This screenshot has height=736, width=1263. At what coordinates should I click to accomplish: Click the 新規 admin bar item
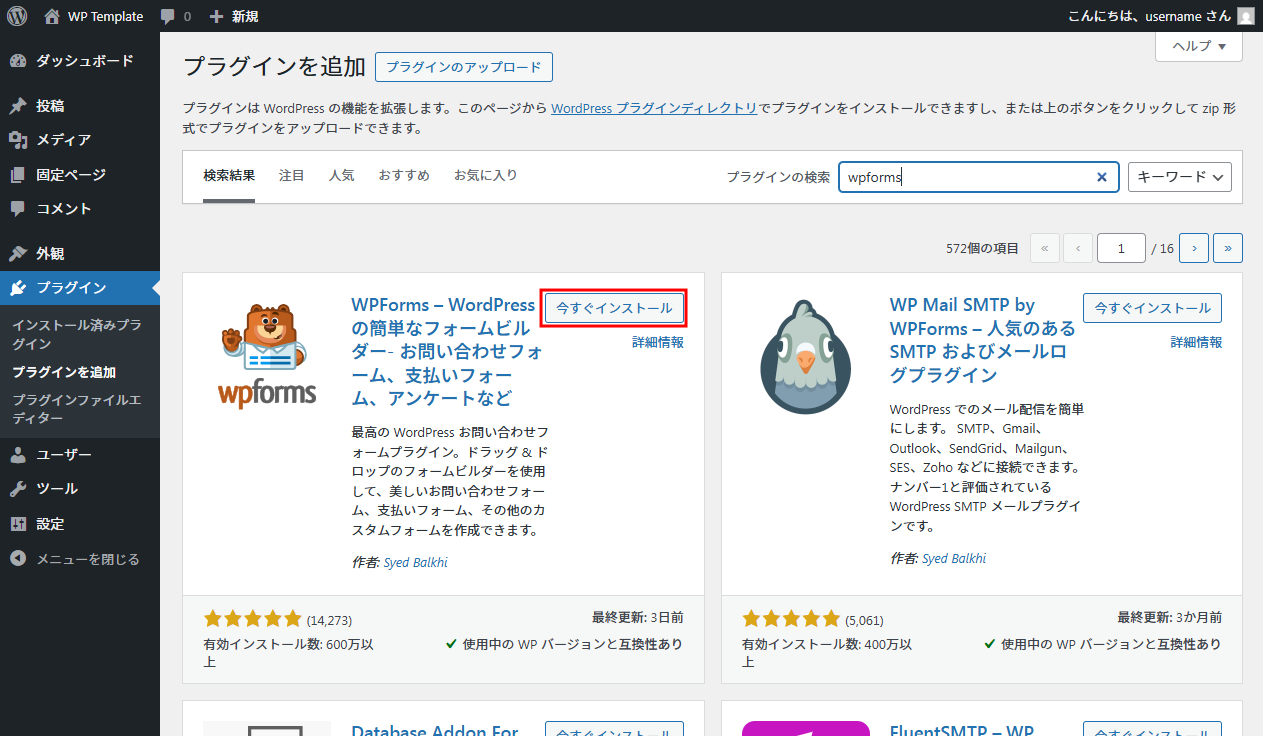[x=233, y=16]
